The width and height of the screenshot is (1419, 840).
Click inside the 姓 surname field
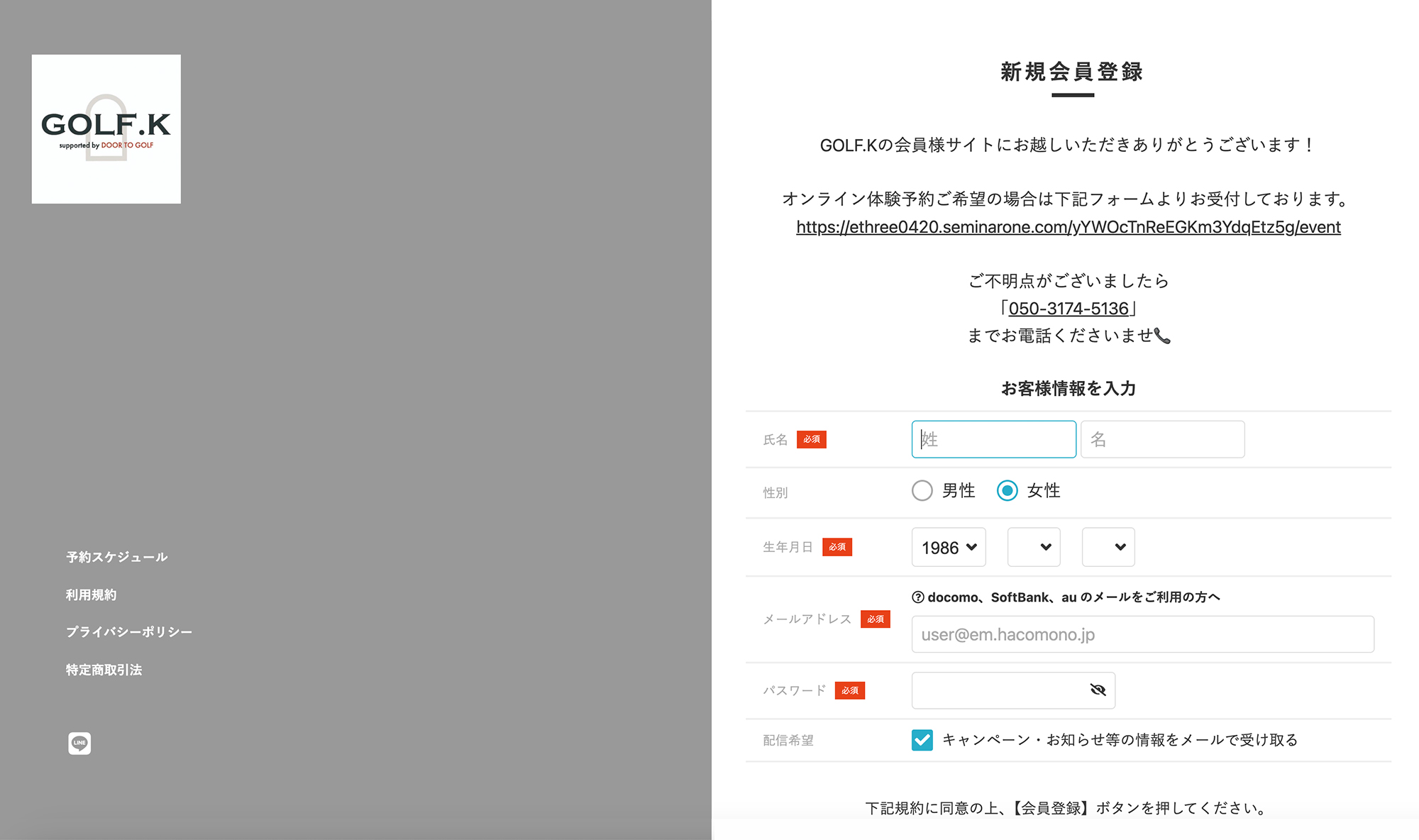tap(993, 439)
